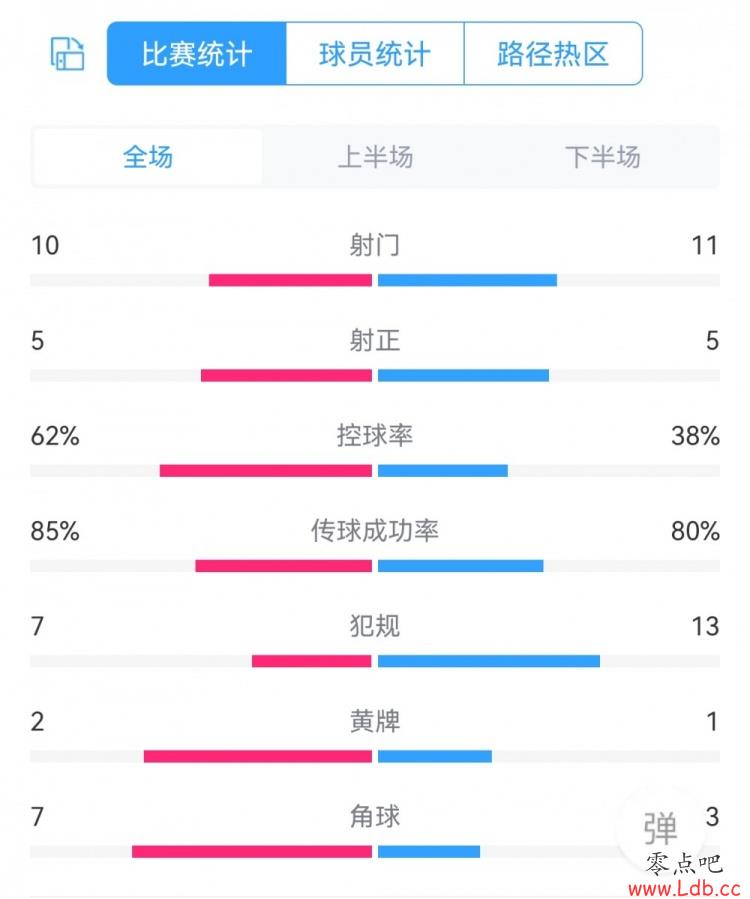Select 上半场 first half segment
This screenshot has height=899, width=750.
click(x=376, y=157)
